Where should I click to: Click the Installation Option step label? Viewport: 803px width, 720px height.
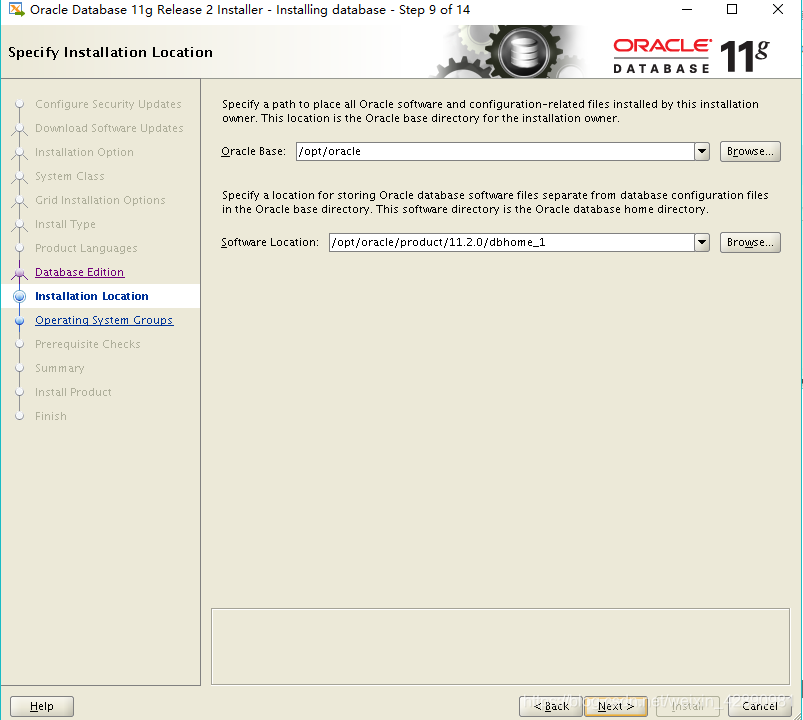(x=84, y=152)
